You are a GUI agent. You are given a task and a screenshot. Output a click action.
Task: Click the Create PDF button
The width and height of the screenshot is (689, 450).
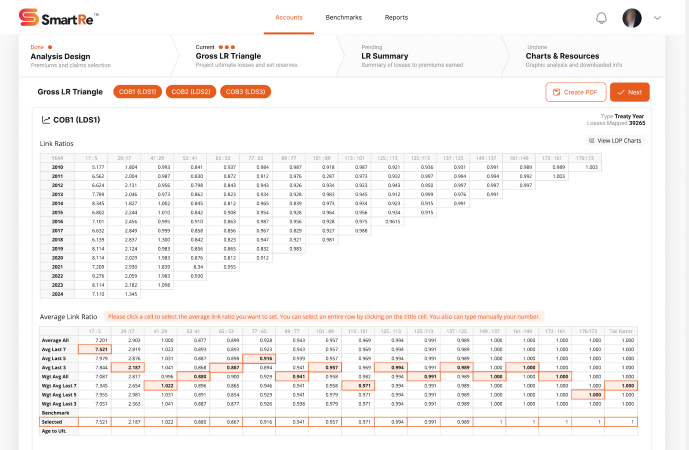(576, 92)
